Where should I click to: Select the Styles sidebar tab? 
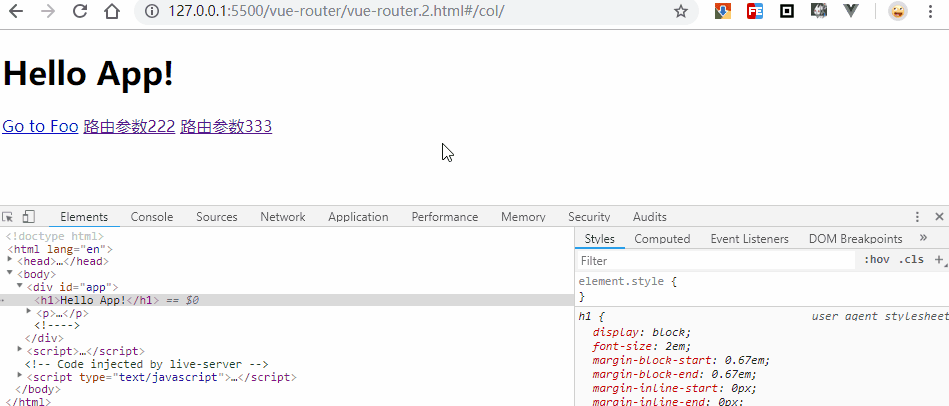[x=600, y=238]
